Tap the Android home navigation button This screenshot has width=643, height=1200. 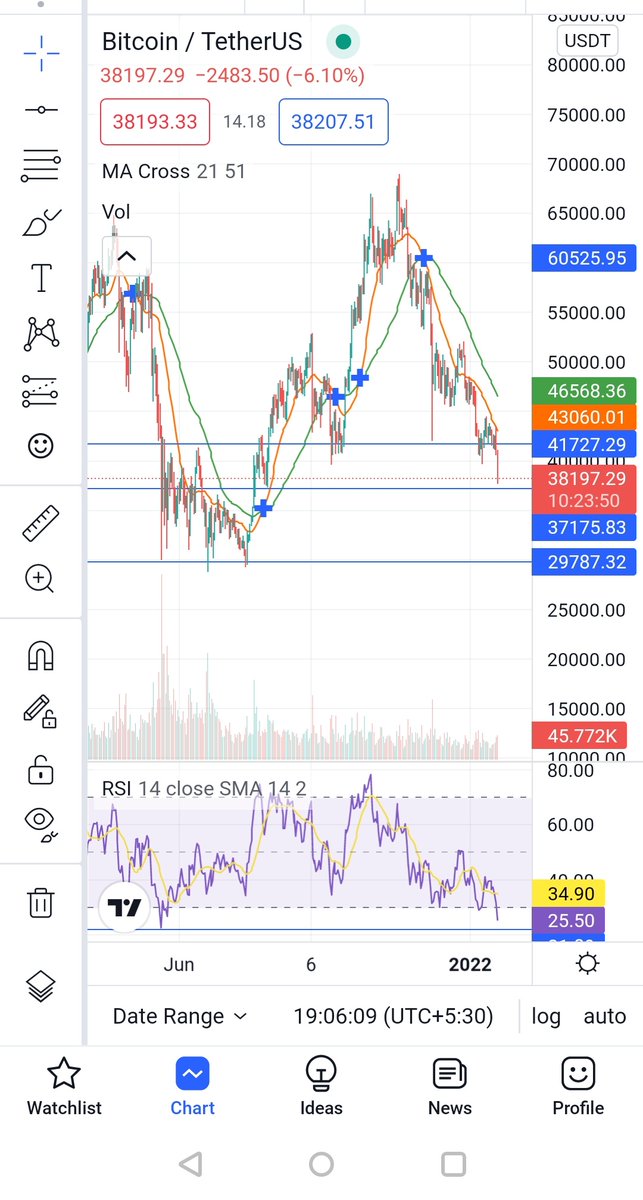(x=321, y=1164)
